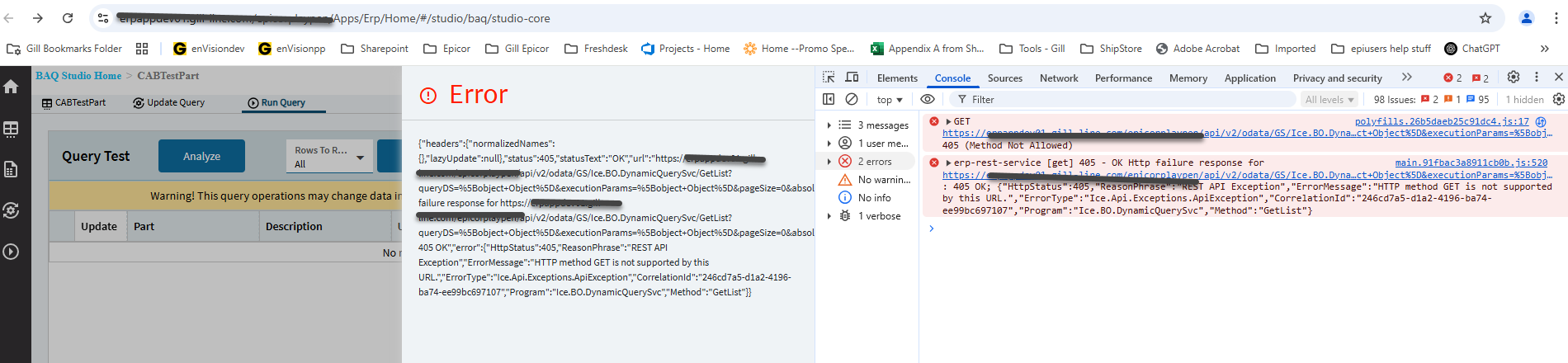Open the BAQ Studio Home breadcrumb link
Image resolution: width=1568 pixels, height=363 pixels.
[x=78, y=76]
